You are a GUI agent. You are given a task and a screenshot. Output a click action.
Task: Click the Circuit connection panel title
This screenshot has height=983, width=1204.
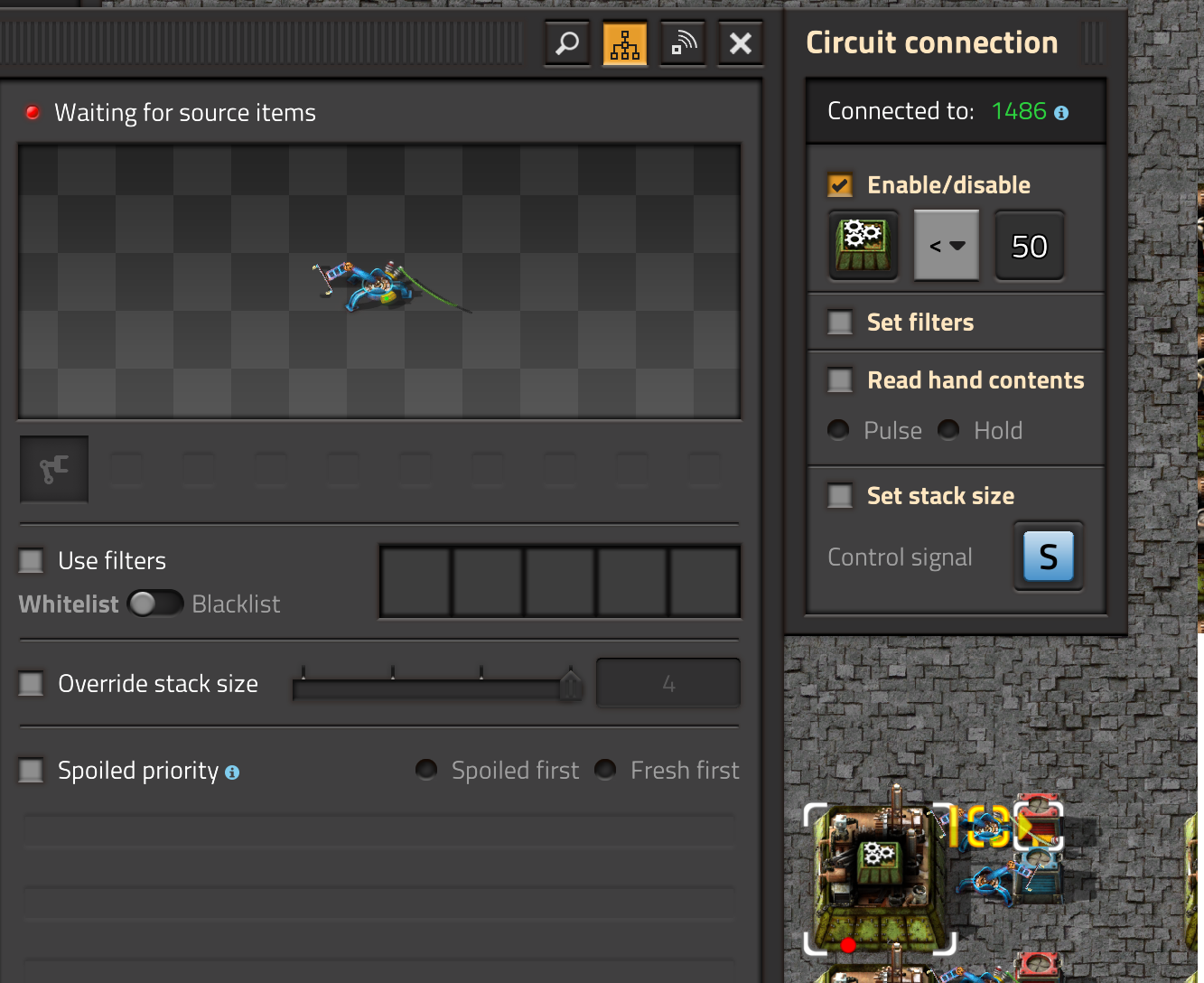(x=931, y=42)
